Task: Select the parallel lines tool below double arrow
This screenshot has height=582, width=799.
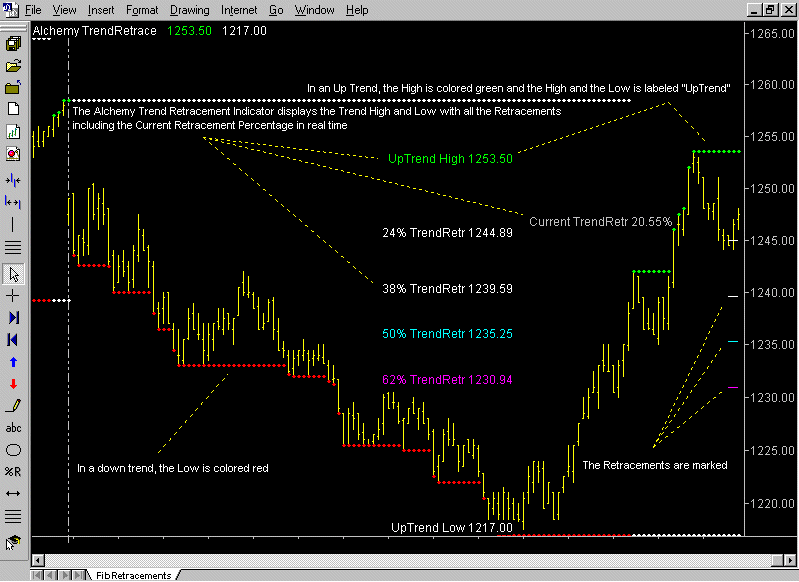Action: click(13, 516)
